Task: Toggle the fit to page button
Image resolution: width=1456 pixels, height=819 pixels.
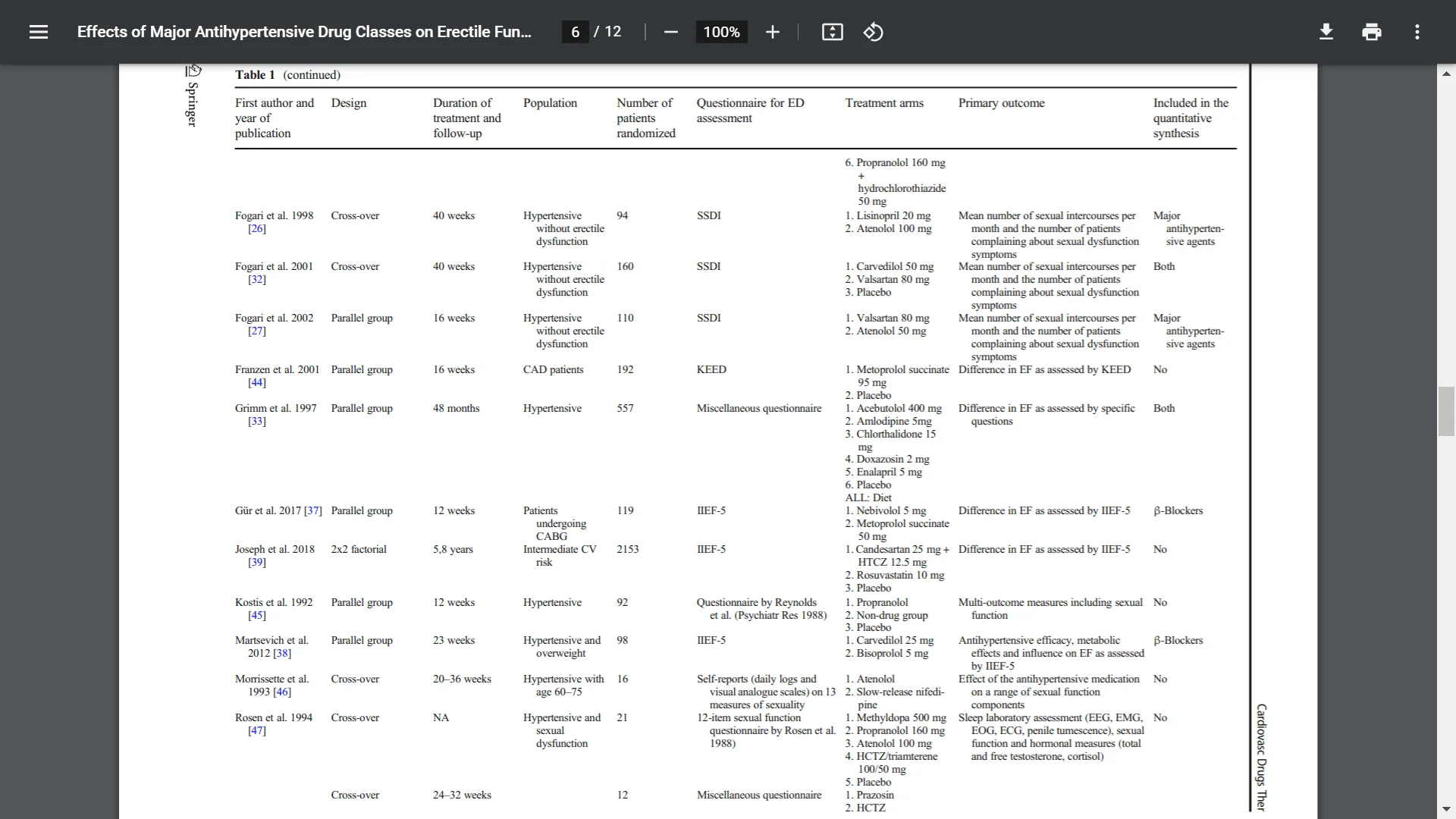Action: tap(832, 32)
